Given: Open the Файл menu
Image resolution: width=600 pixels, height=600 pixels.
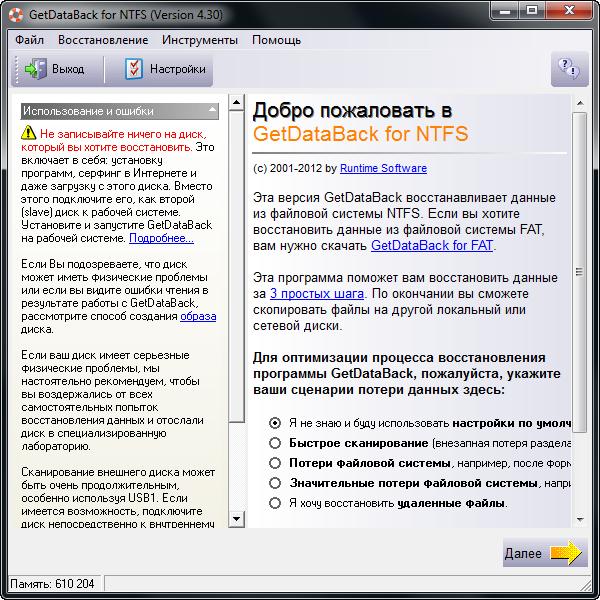Looking at the screenshot, I should pos(29,40).
